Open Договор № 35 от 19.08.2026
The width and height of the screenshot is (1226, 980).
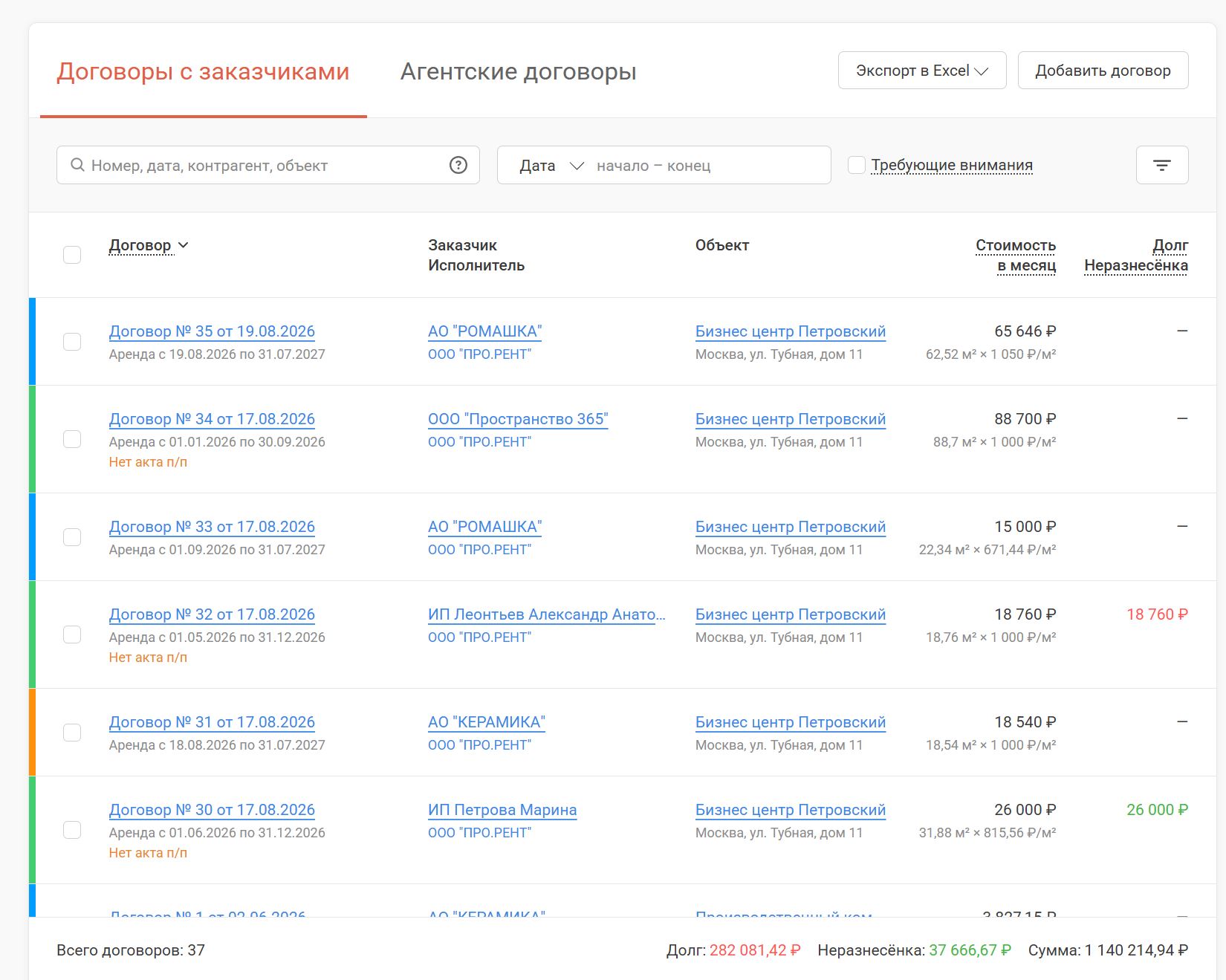coord(212,331)
